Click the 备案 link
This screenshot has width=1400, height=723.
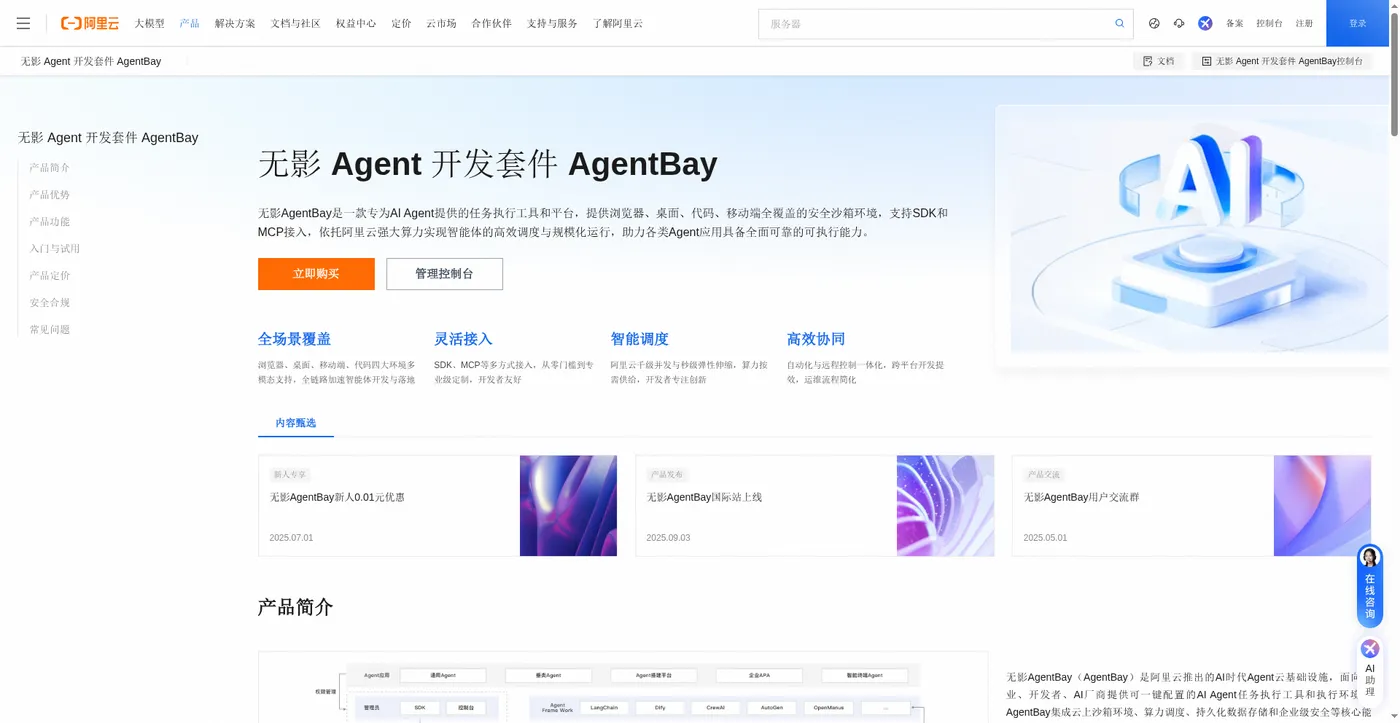point(1235,23)
